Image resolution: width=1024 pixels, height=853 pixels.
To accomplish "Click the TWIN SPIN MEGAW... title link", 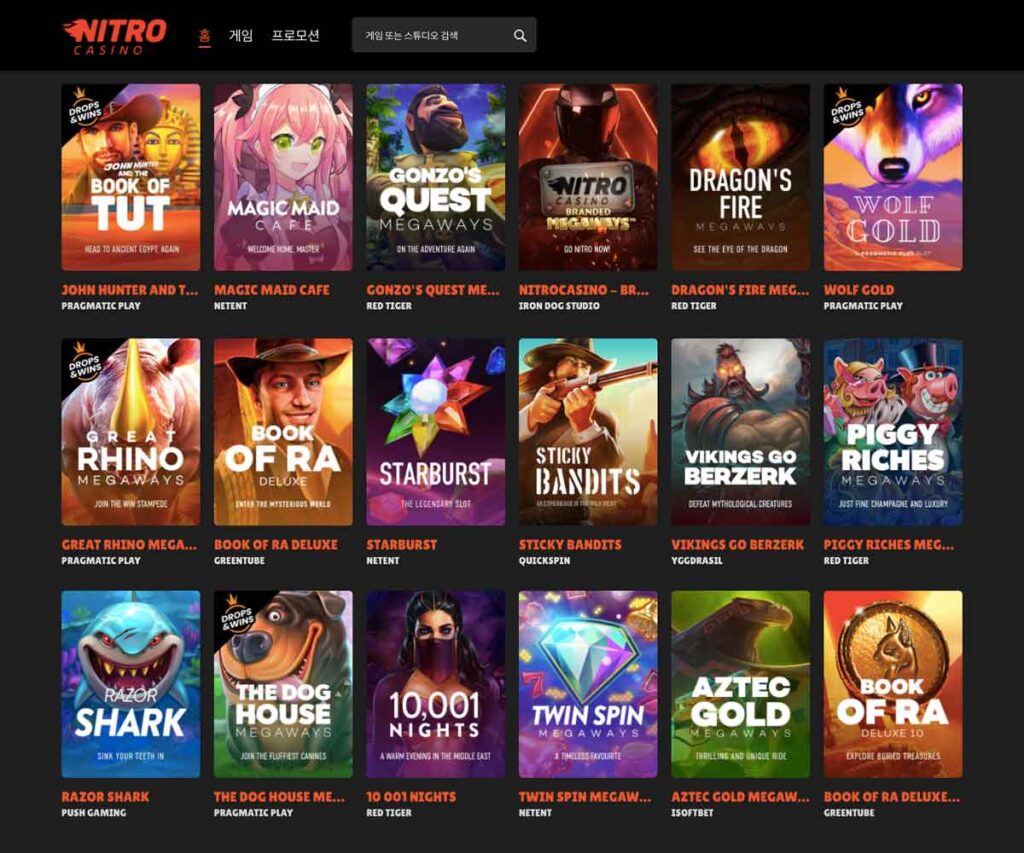I will click(x=584, y=797).
